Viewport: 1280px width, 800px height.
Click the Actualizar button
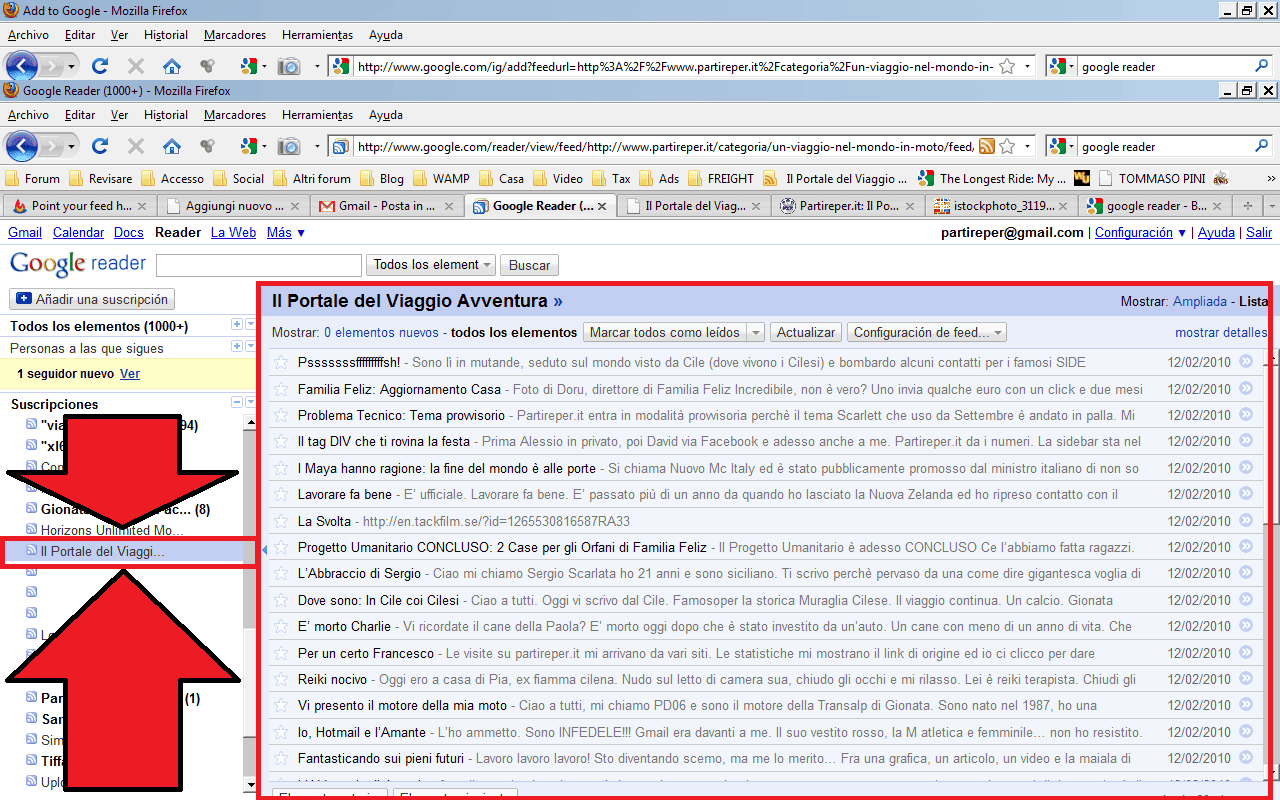(806, 333)
